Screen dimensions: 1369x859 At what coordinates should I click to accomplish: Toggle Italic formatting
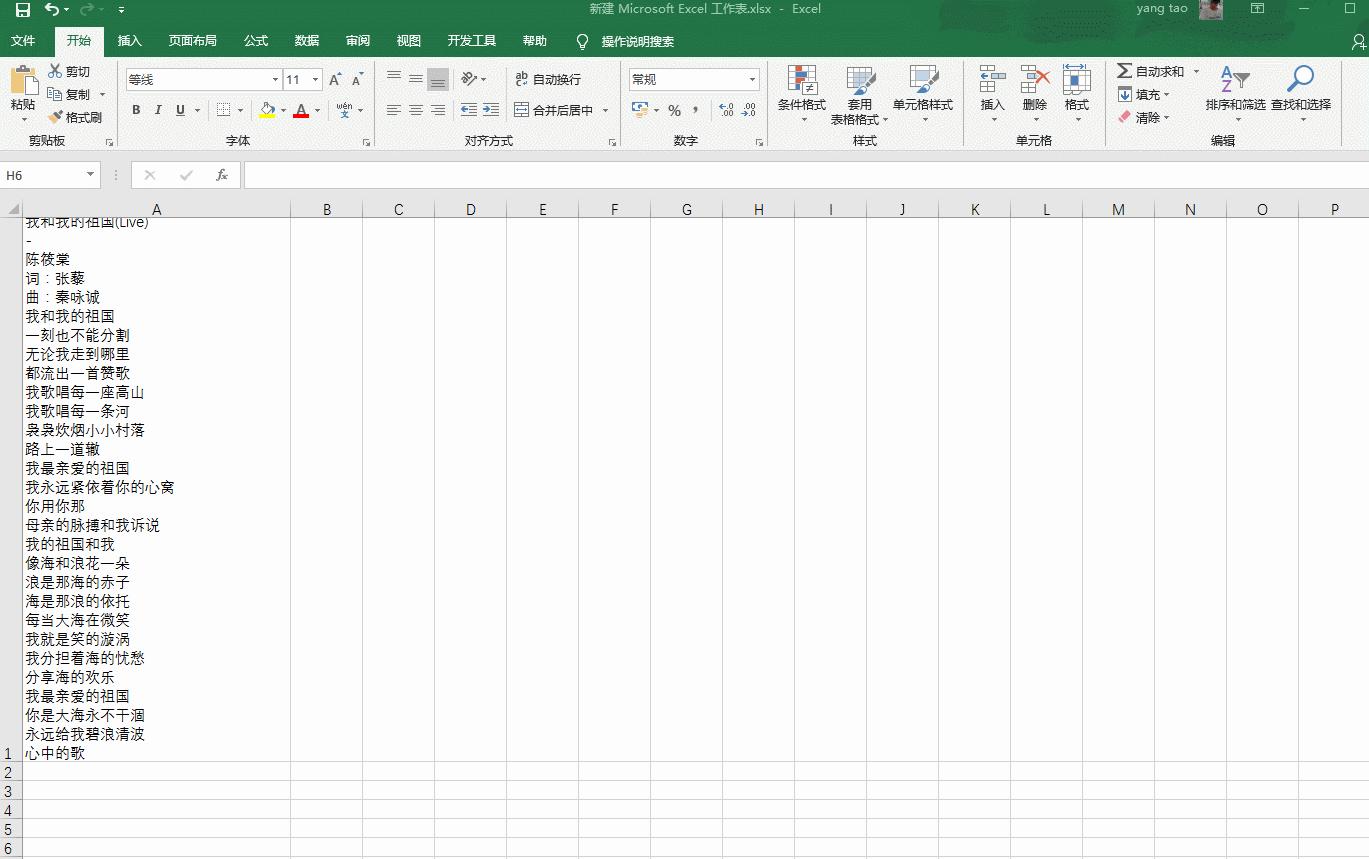(x=158, y=110)
